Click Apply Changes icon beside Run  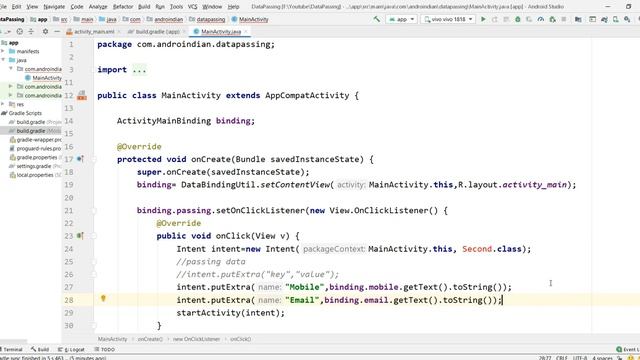click(x=495, y=19)
